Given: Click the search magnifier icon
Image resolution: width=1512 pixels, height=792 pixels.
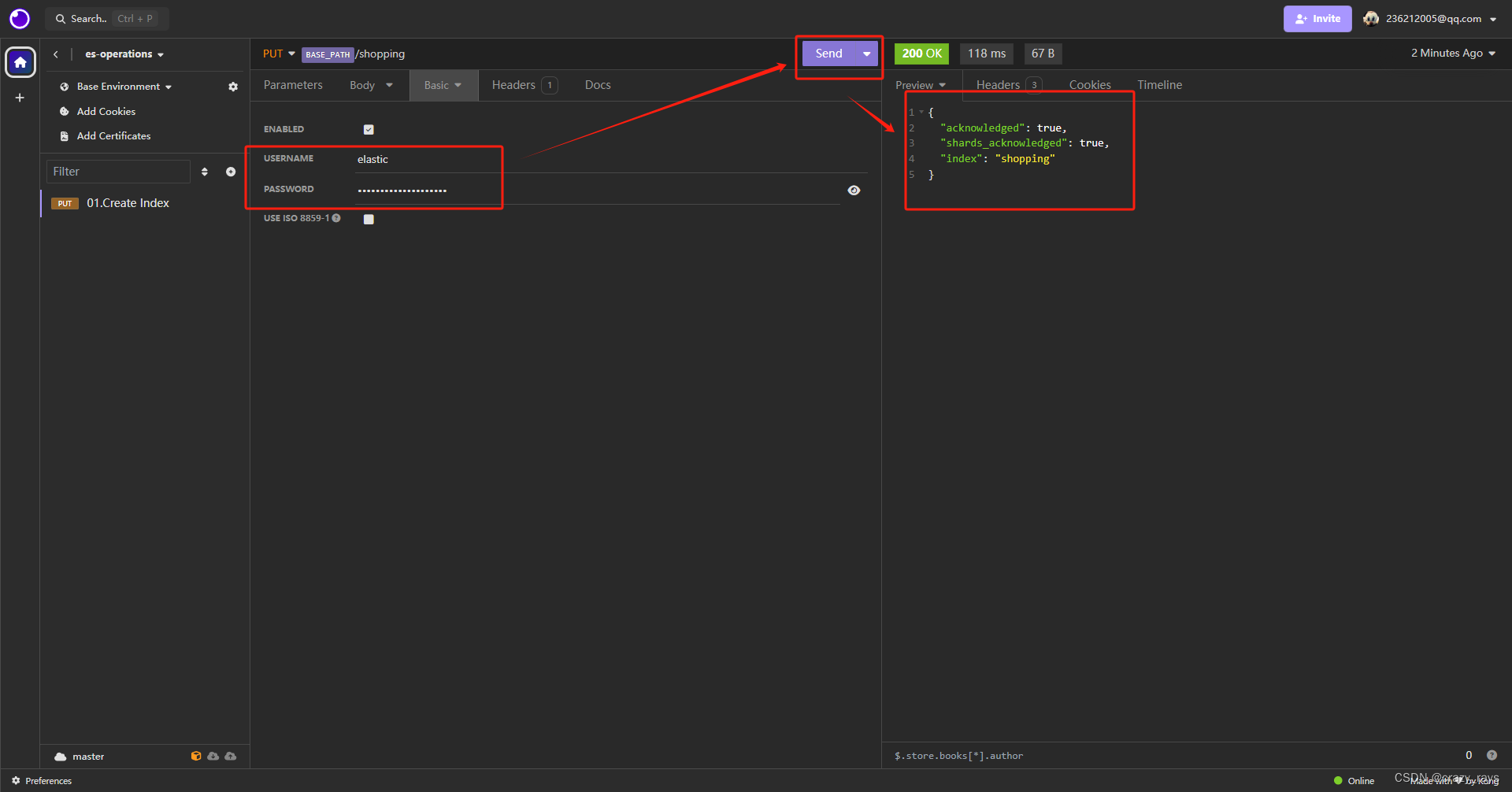Looking at the screenshot, I should coord(61,19).
